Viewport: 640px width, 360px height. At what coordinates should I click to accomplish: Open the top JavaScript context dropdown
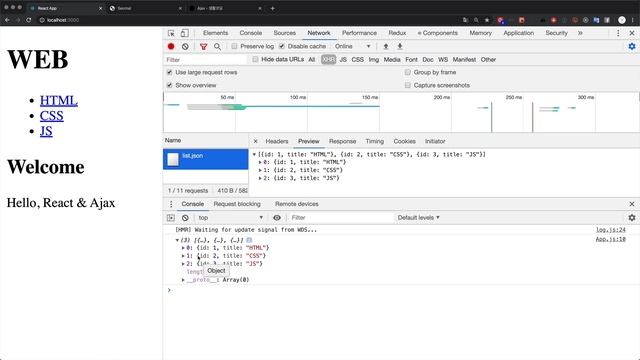tap(231, 218)
